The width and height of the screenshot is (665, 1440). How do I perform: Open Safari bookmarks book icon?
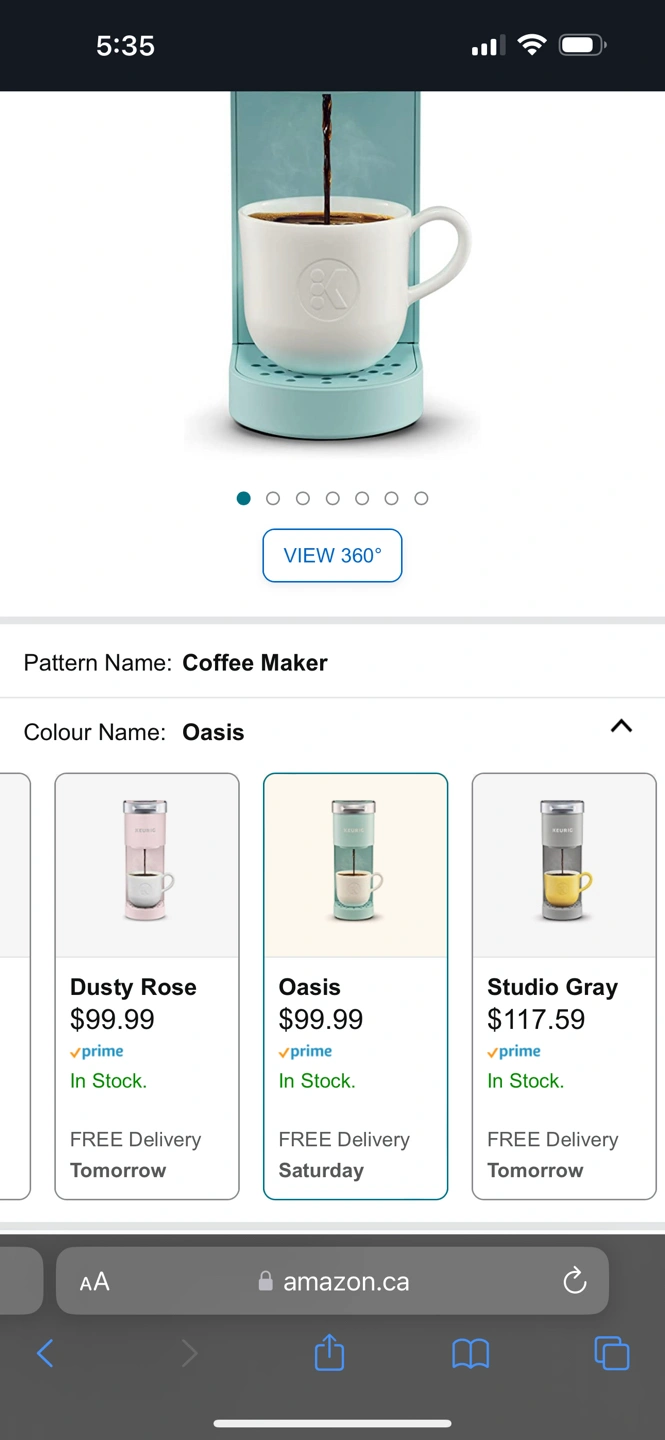[x=470, y=1354]
